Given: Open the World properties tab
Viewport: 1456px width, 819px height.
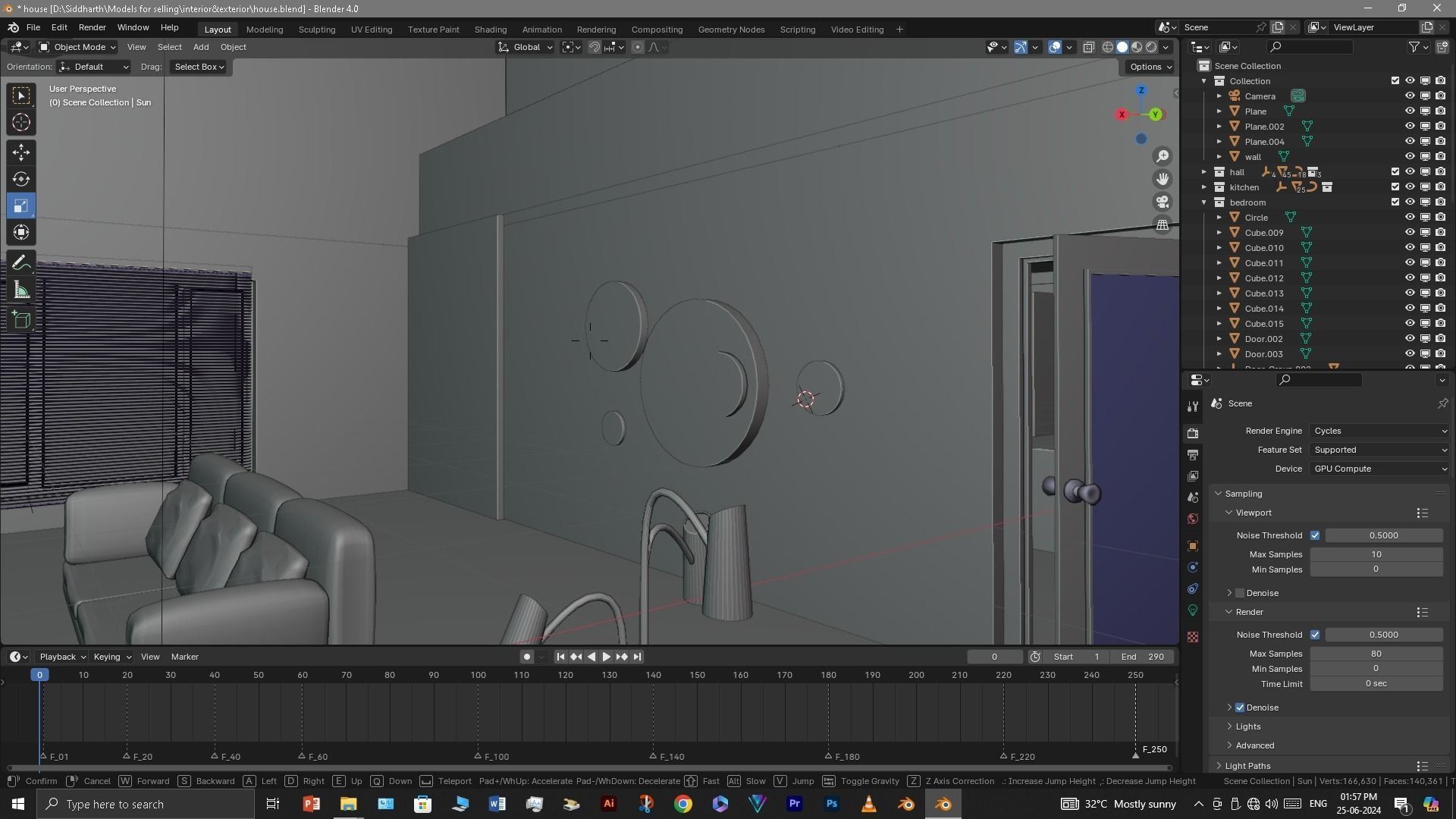Looking at the screenshot, I should (x=1193, y=519).
